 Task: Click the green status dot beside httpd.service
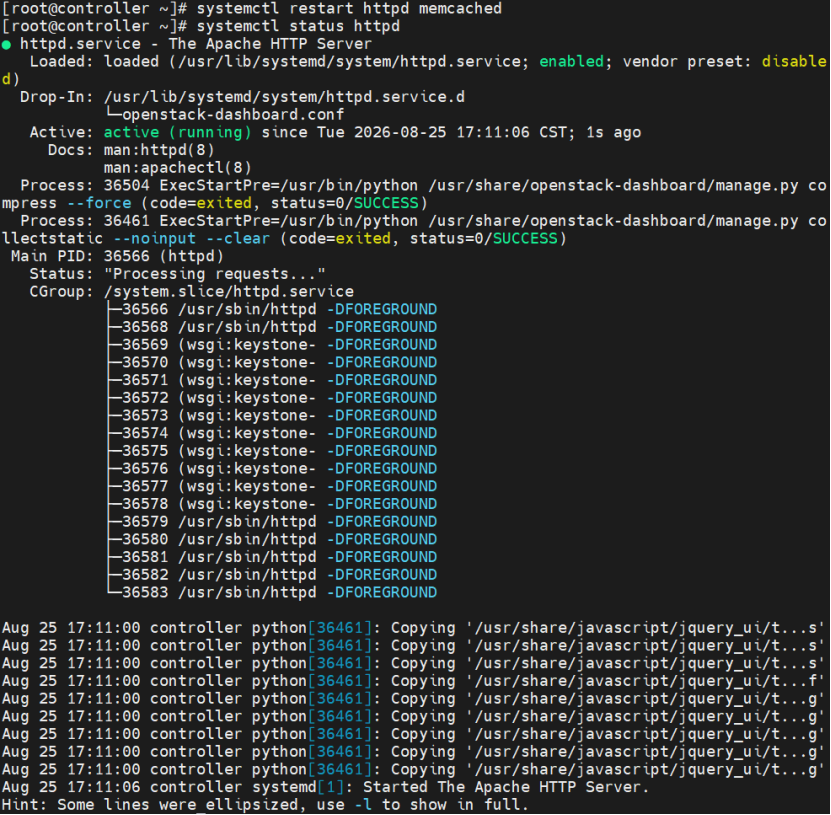tap(6, 45)
